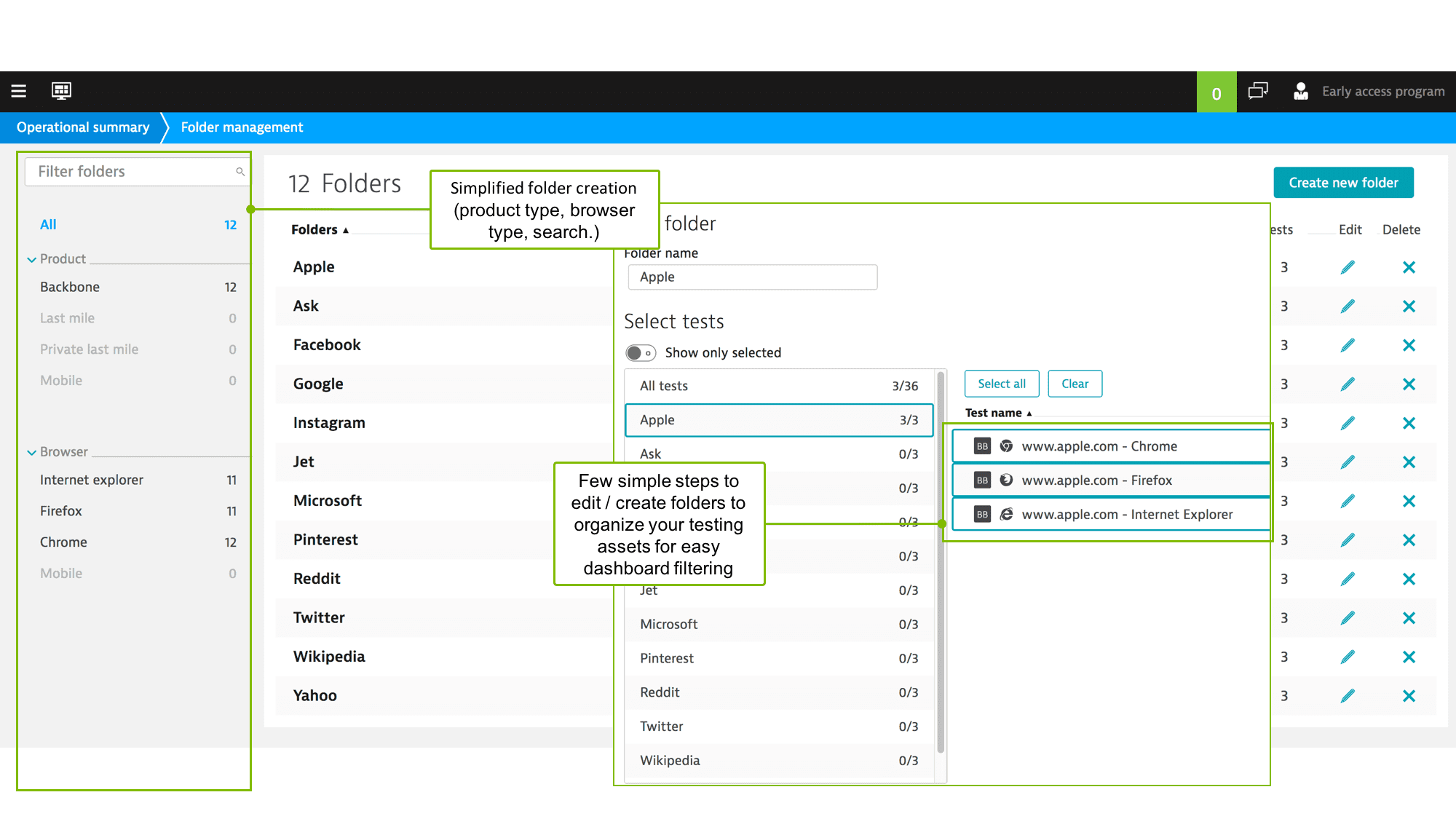Click the Clear button
Viewport: 1456px width, 819px height.
point(1075,384)
